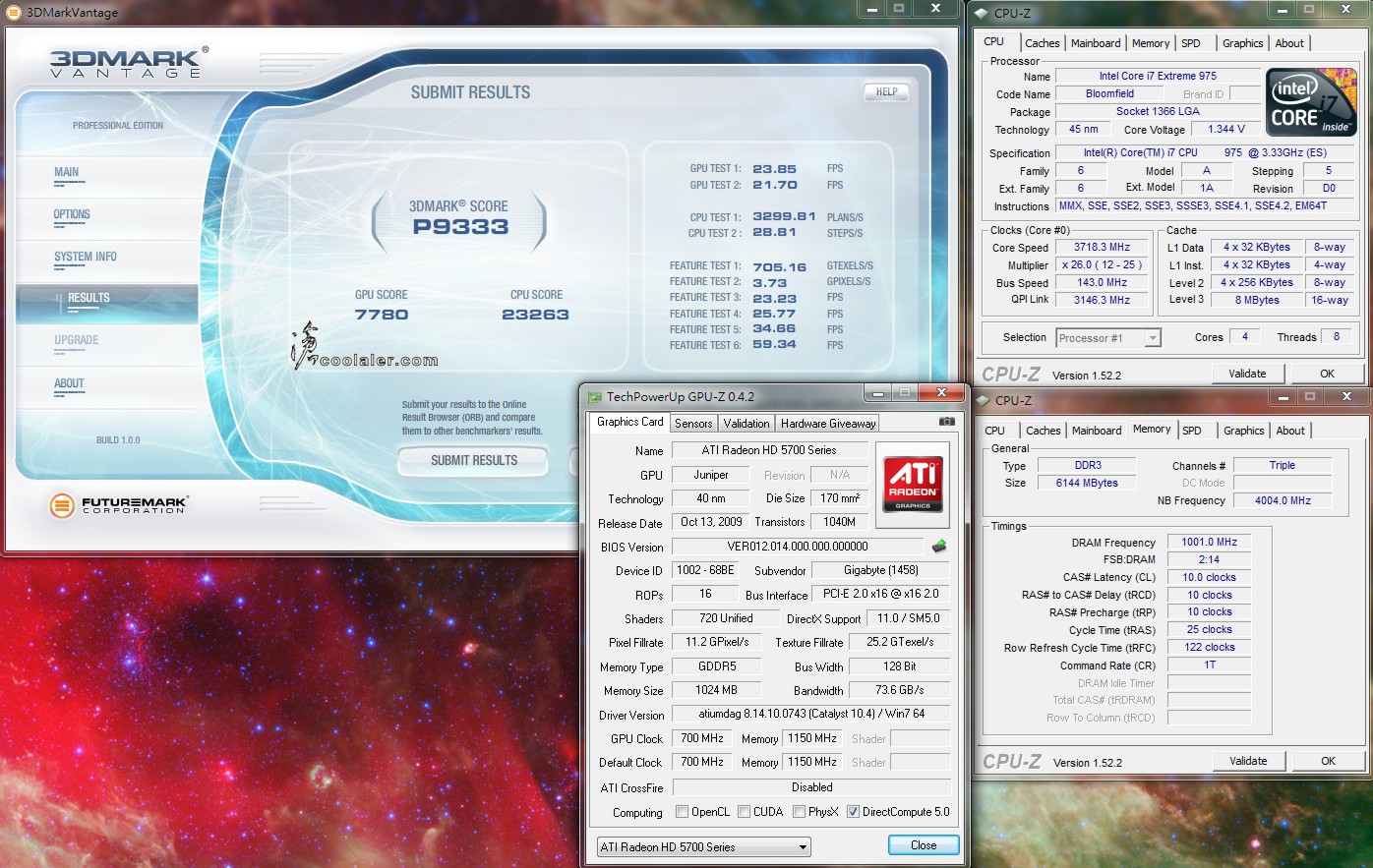The width and height of the screenshot is (1373, 868).
Task: Click OK in the lower CPU-Z window
Action: pyautogui.click(x=1328, y=761)
